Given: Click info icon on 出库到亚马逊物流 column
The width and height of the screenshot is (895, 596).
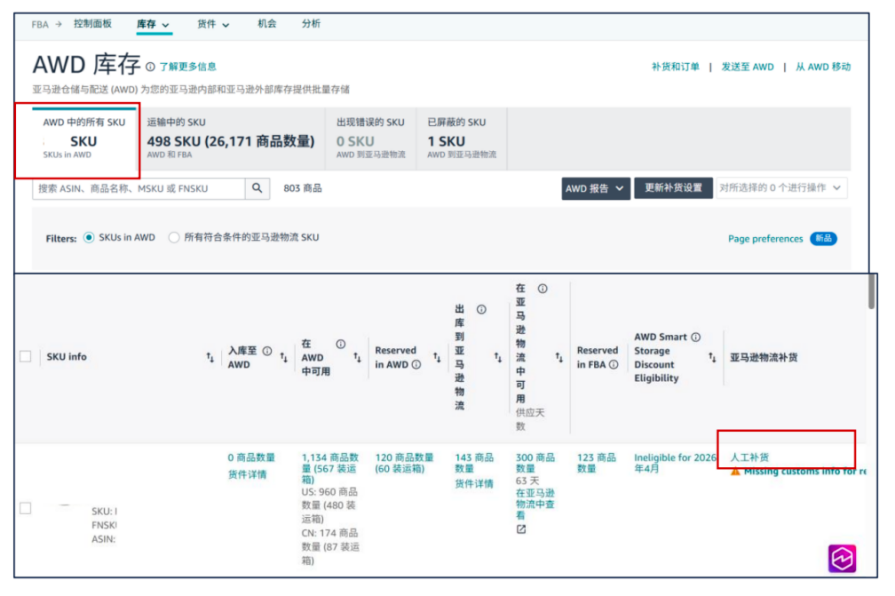Looking at the screenshot, I should click(x=482, y=309).
